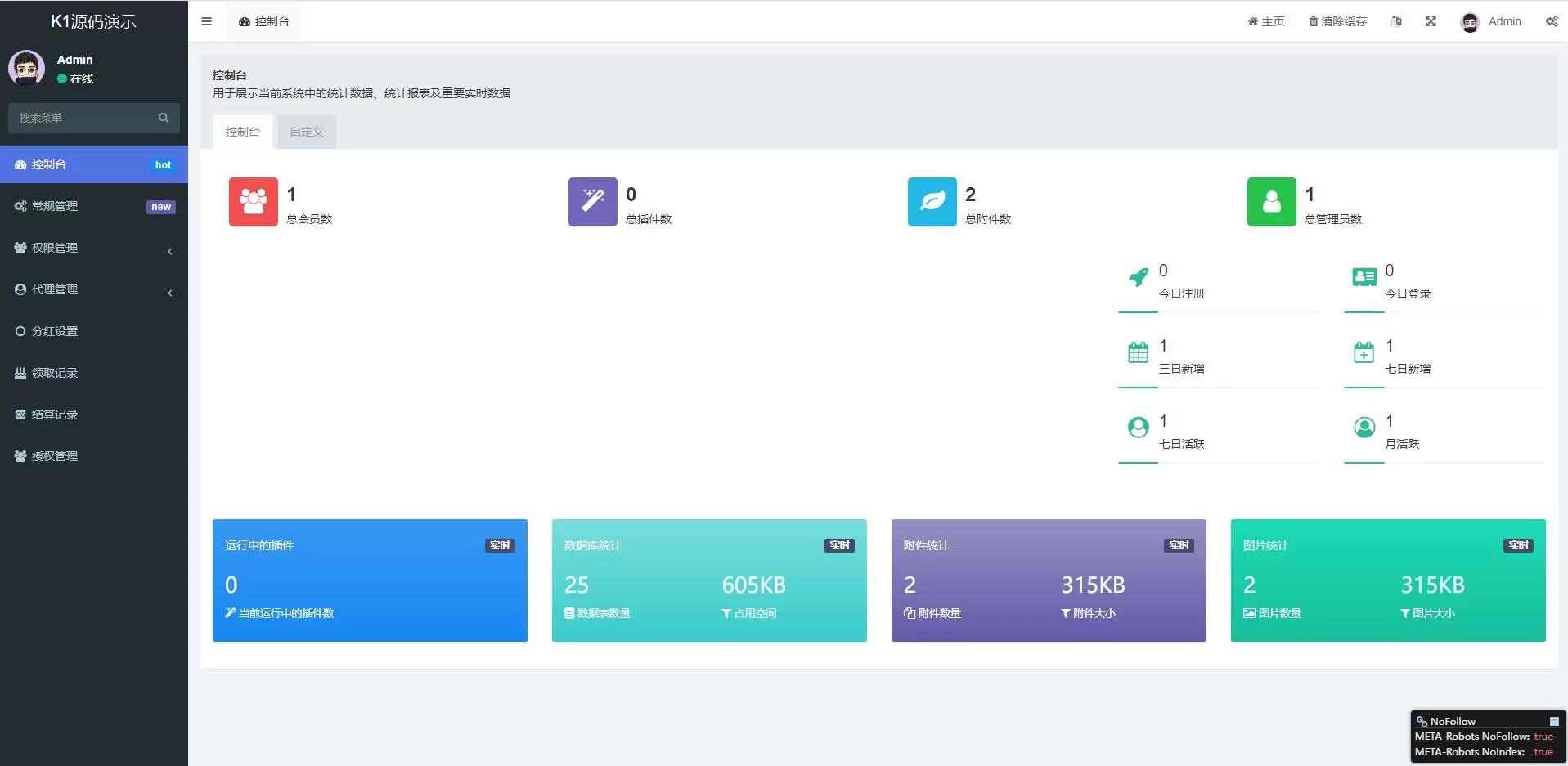Viewport: 1568px width, 766px height.
Task: Click the blue 总附件数 leaf icon
Action: tap(932, 202)
